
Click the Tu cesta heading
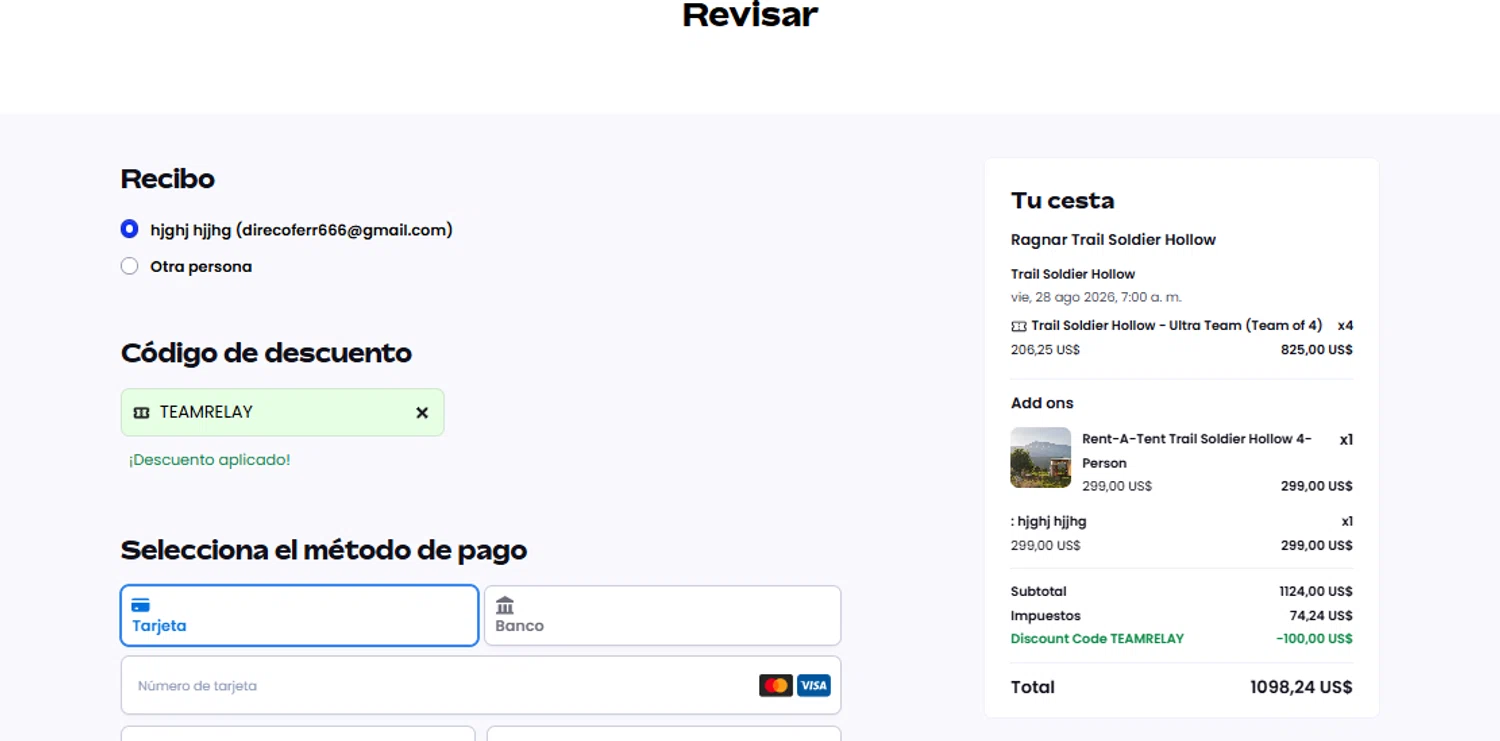point(1062,201)
